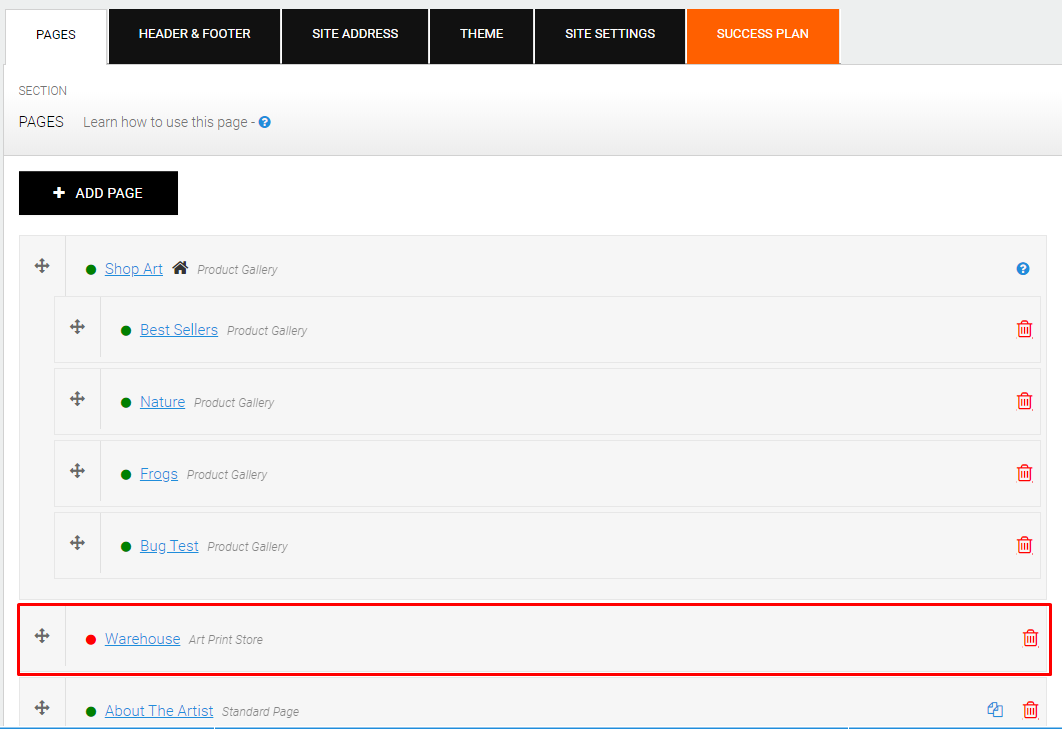Screen dimensions: 1062x729
Task: Click green status dot beside Nature
Action: pos(126,402)
